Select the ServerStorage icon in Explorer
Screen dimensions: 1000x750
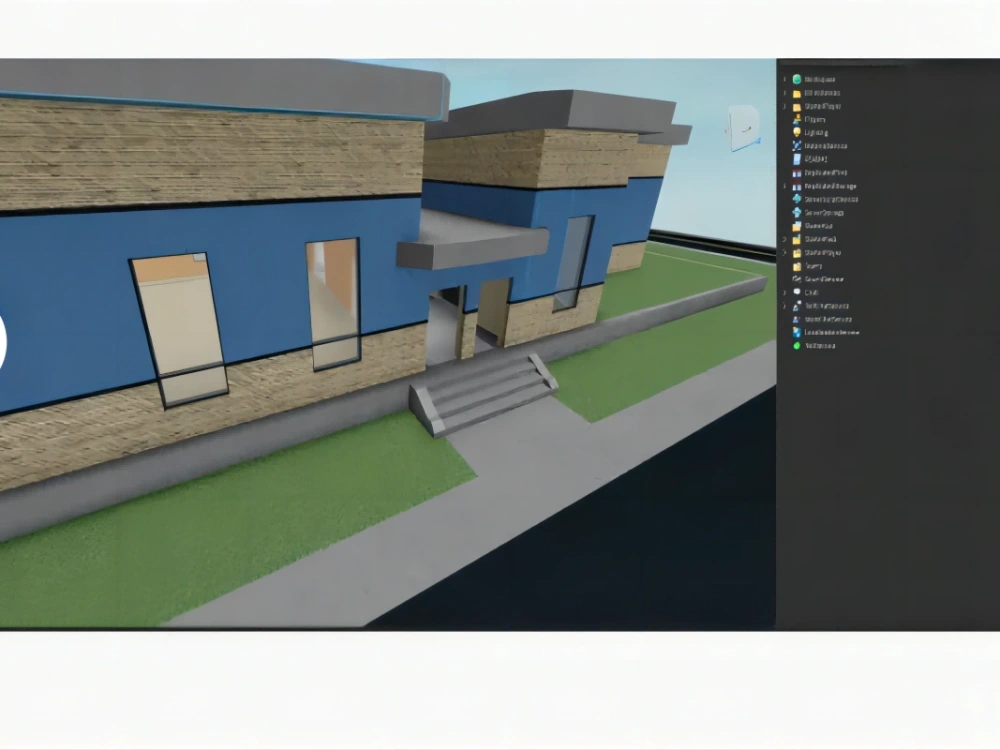point(796,212)
